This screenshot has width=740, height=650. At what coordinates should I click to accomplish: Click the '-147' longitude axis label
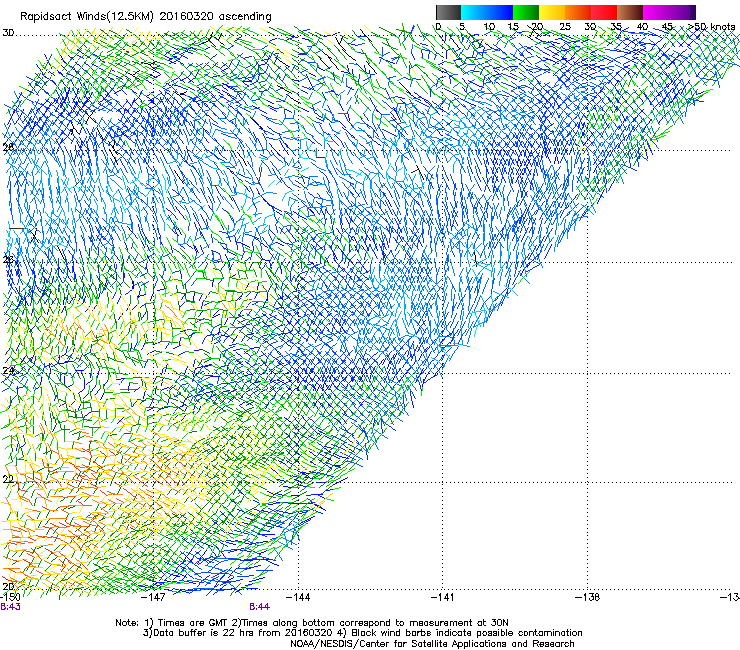pos(154,598)
